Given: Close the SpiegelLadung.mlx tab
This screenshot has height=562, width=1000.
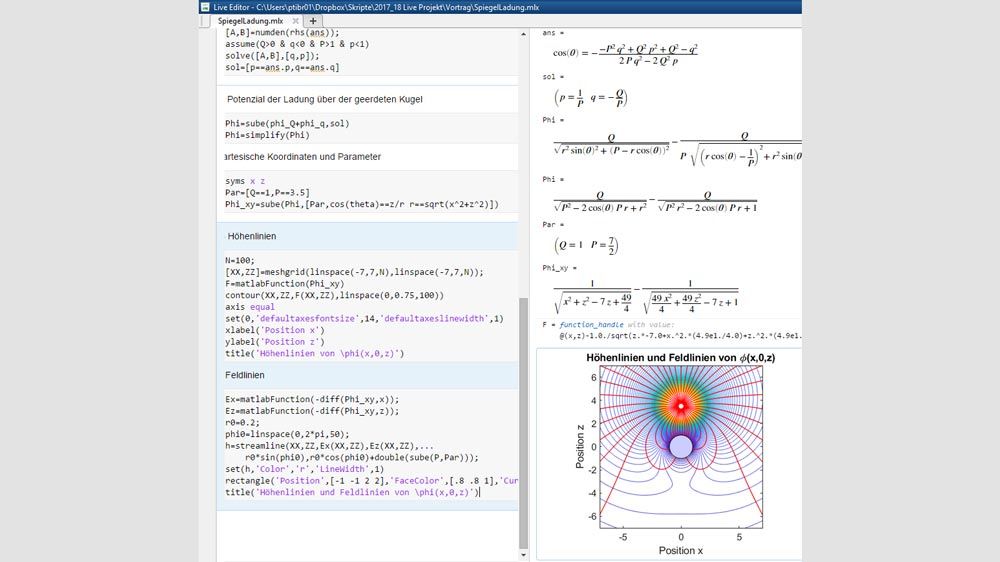Looking at the screenshot, I should tap(296, 21).
